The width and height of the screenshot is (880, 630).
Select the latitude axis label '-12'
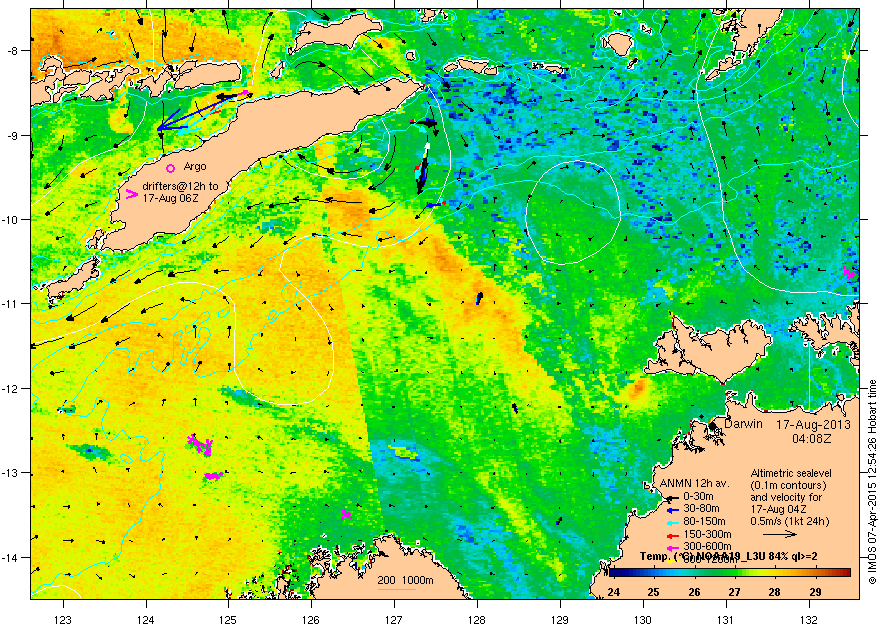point(11,388)
